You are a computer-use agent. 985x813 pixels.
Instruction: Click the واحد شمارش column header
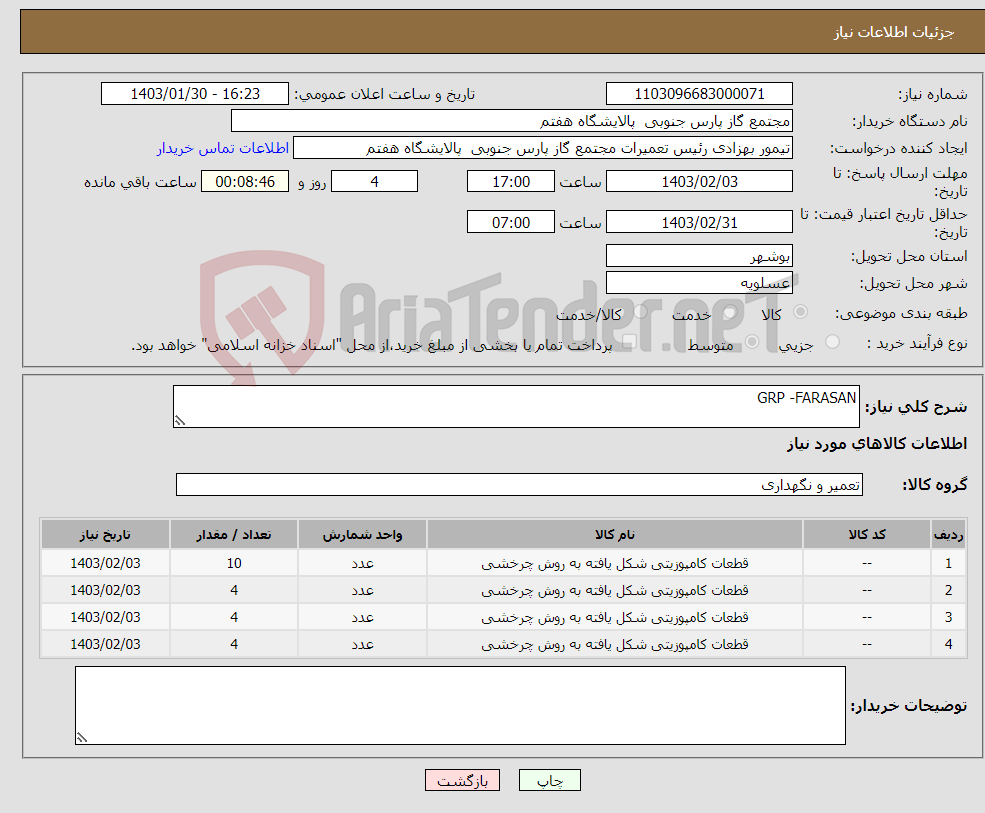(362, 535)
